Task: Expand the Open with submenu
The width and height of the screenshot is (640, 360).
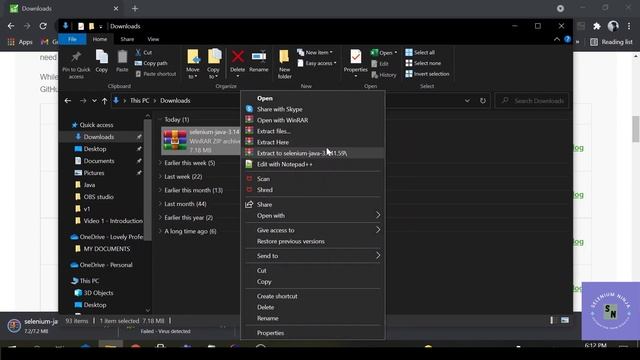Action: [x=313, y=216]
